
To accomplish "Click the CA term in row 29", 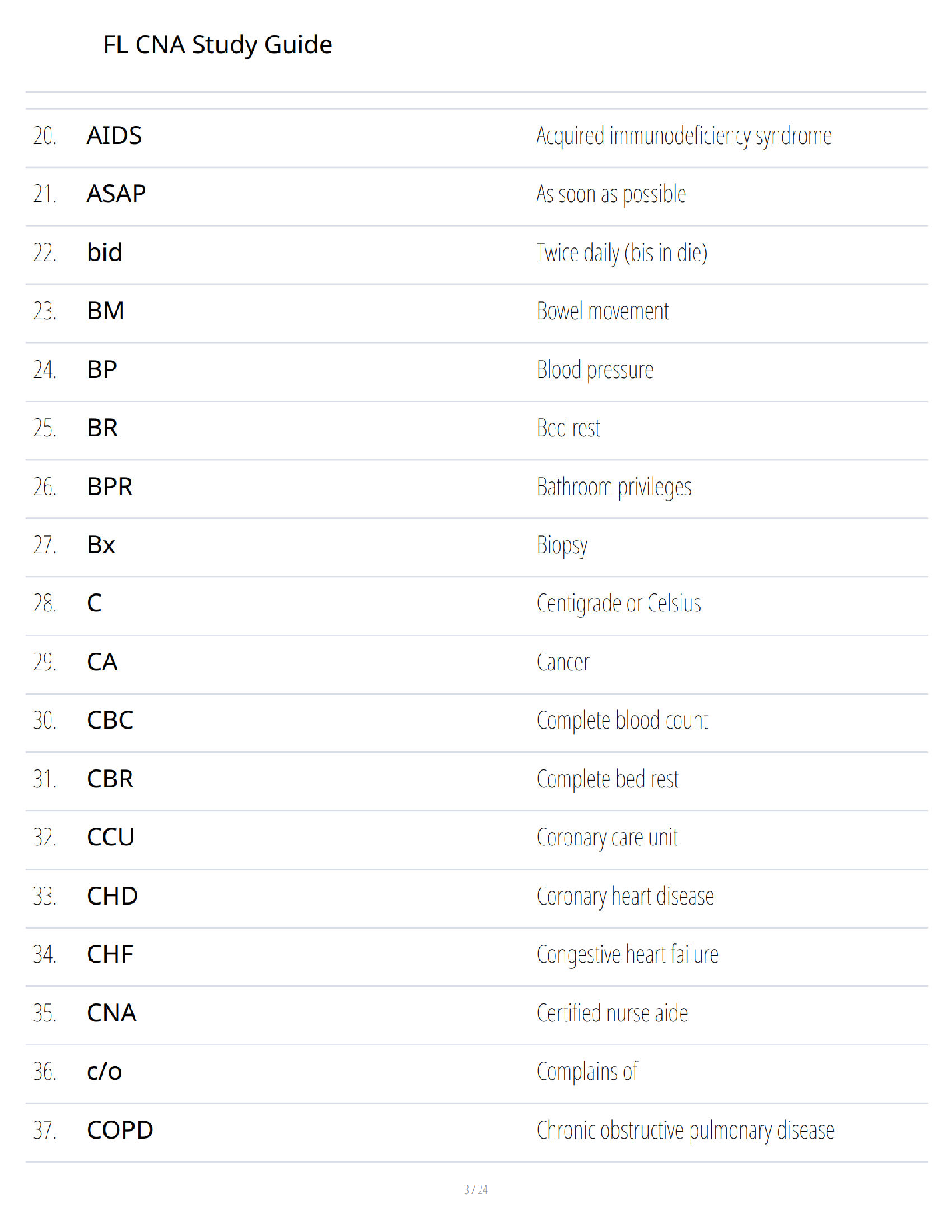I will [103, 662].
